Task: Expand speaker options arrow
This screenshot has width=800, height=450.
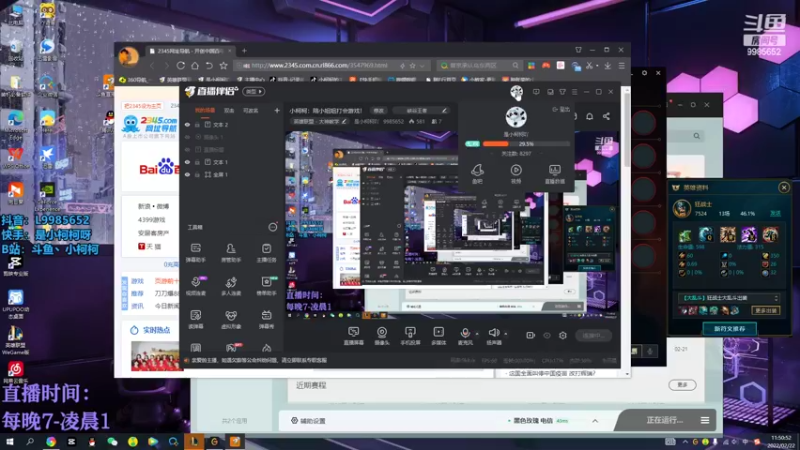Action: (x=506, y=334)
